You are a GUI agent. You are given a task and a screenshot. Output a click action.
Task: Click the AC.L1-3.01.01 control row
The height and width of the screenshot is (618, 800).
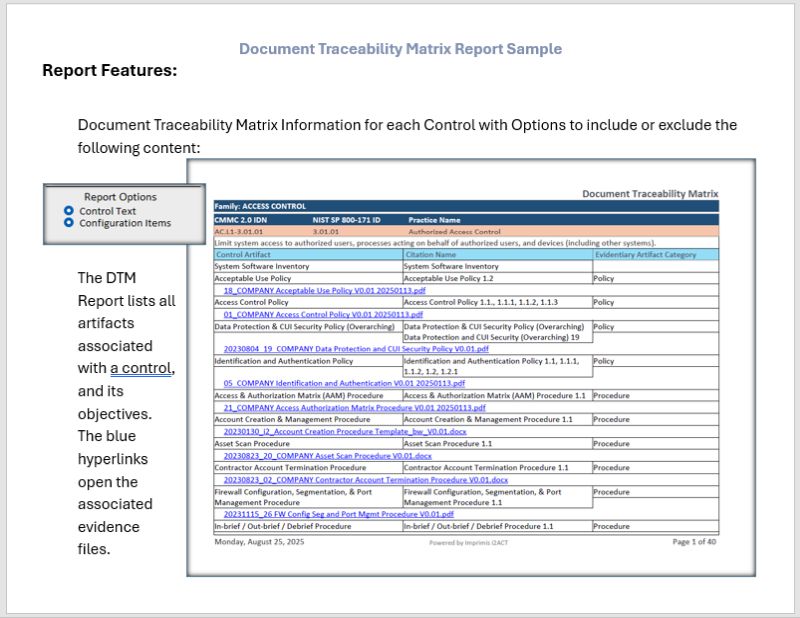[x=466, y=232]
